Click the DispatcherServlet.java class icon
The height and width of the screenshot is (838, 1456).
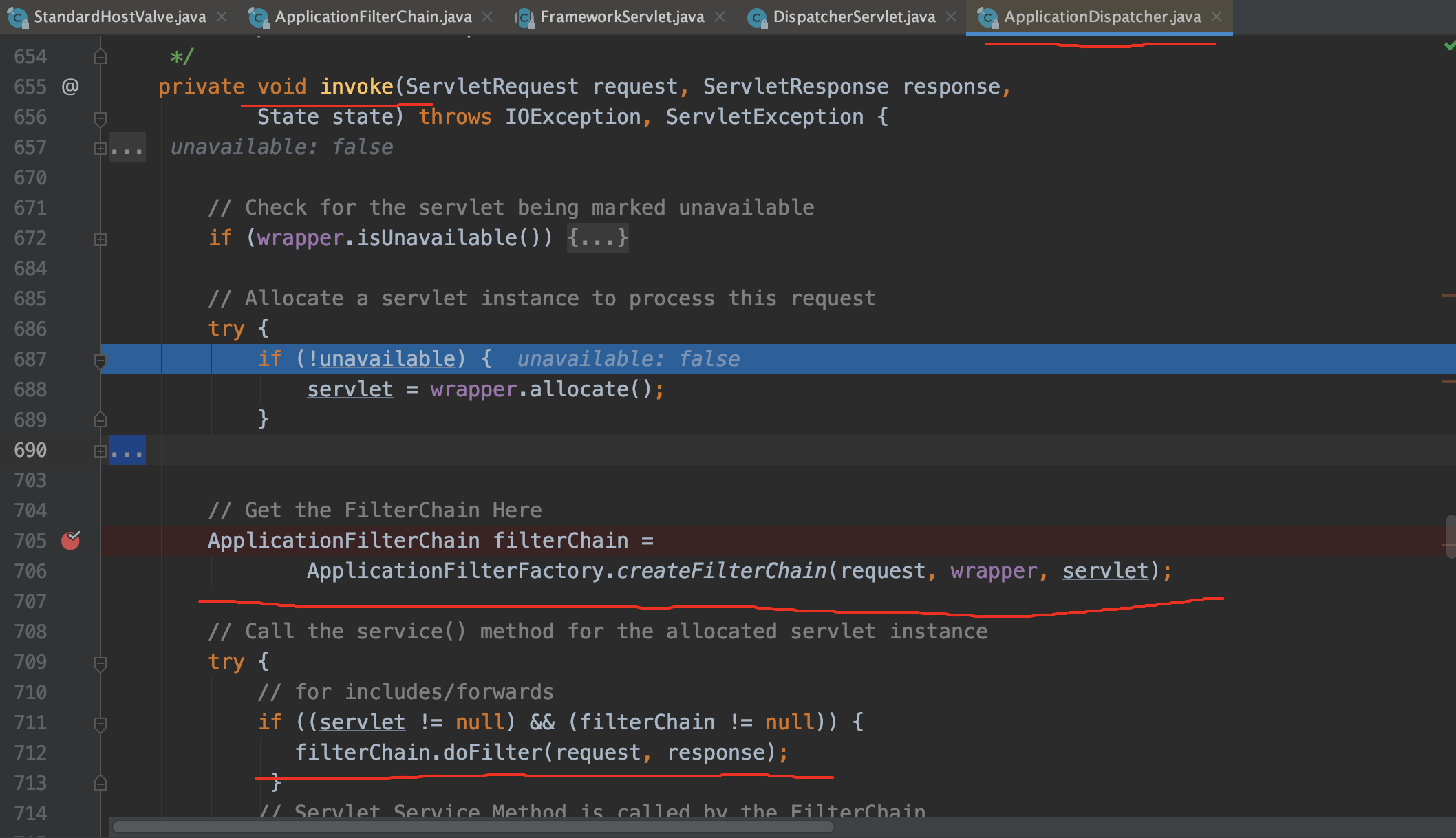pos(757,17)
